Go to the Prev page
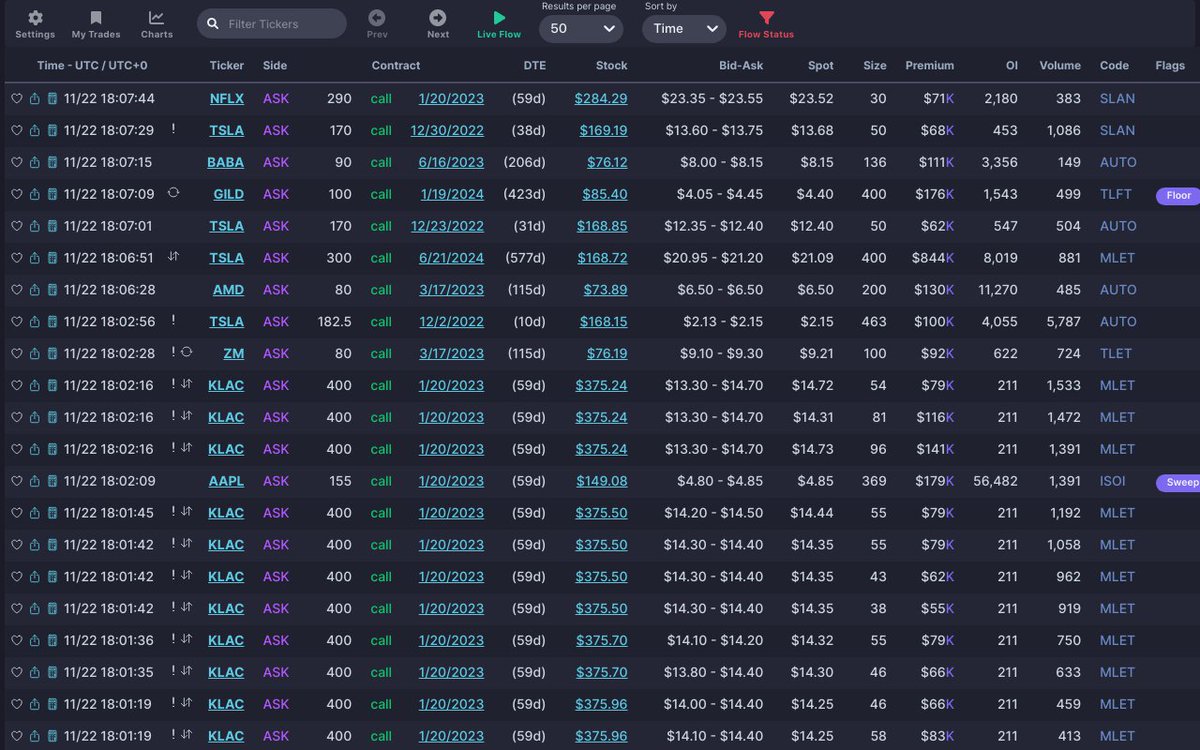The width and height of the screenshot is (1200, 750). point(377,24)
